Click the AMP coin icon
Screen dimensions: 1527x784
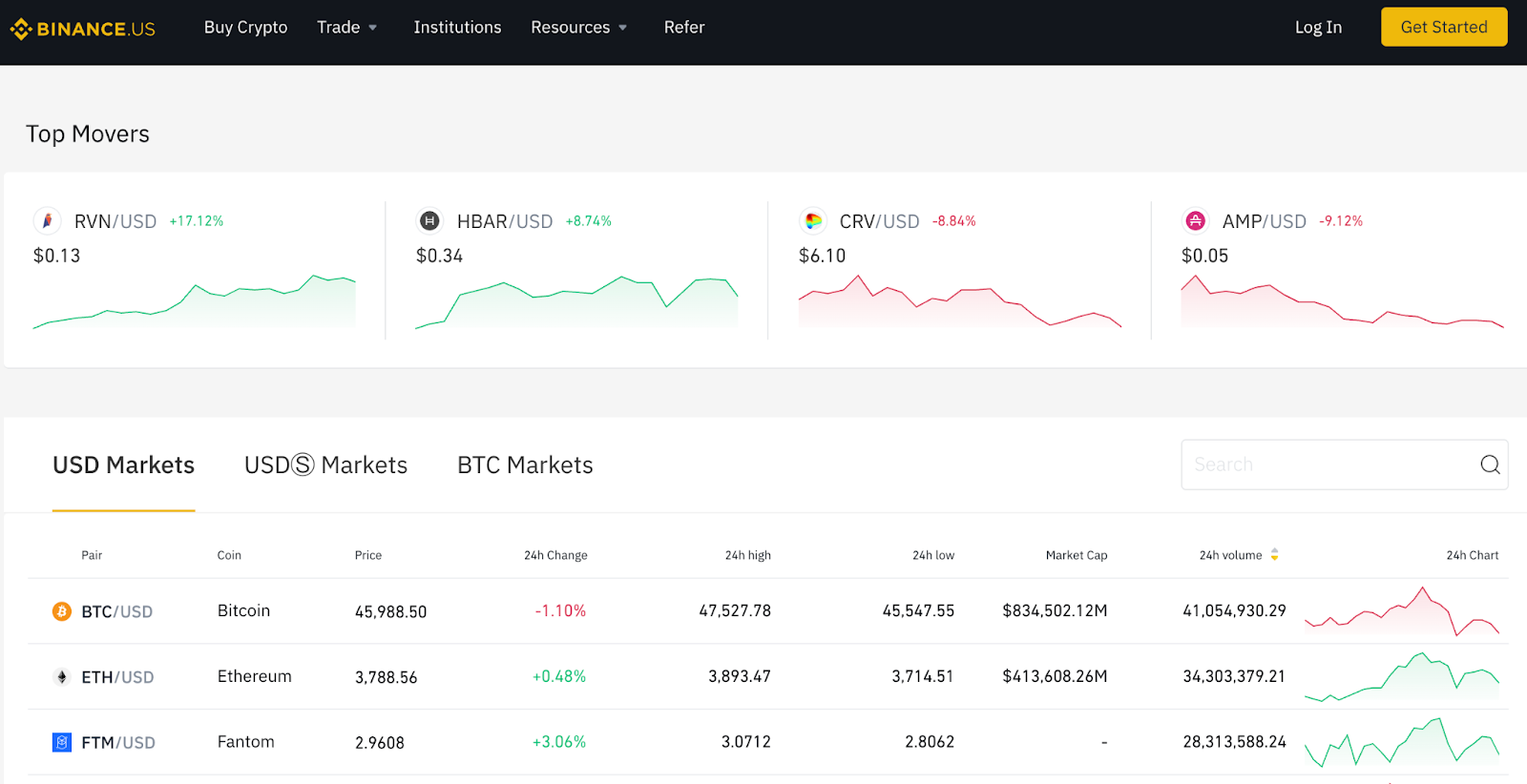pos(1195,221)
